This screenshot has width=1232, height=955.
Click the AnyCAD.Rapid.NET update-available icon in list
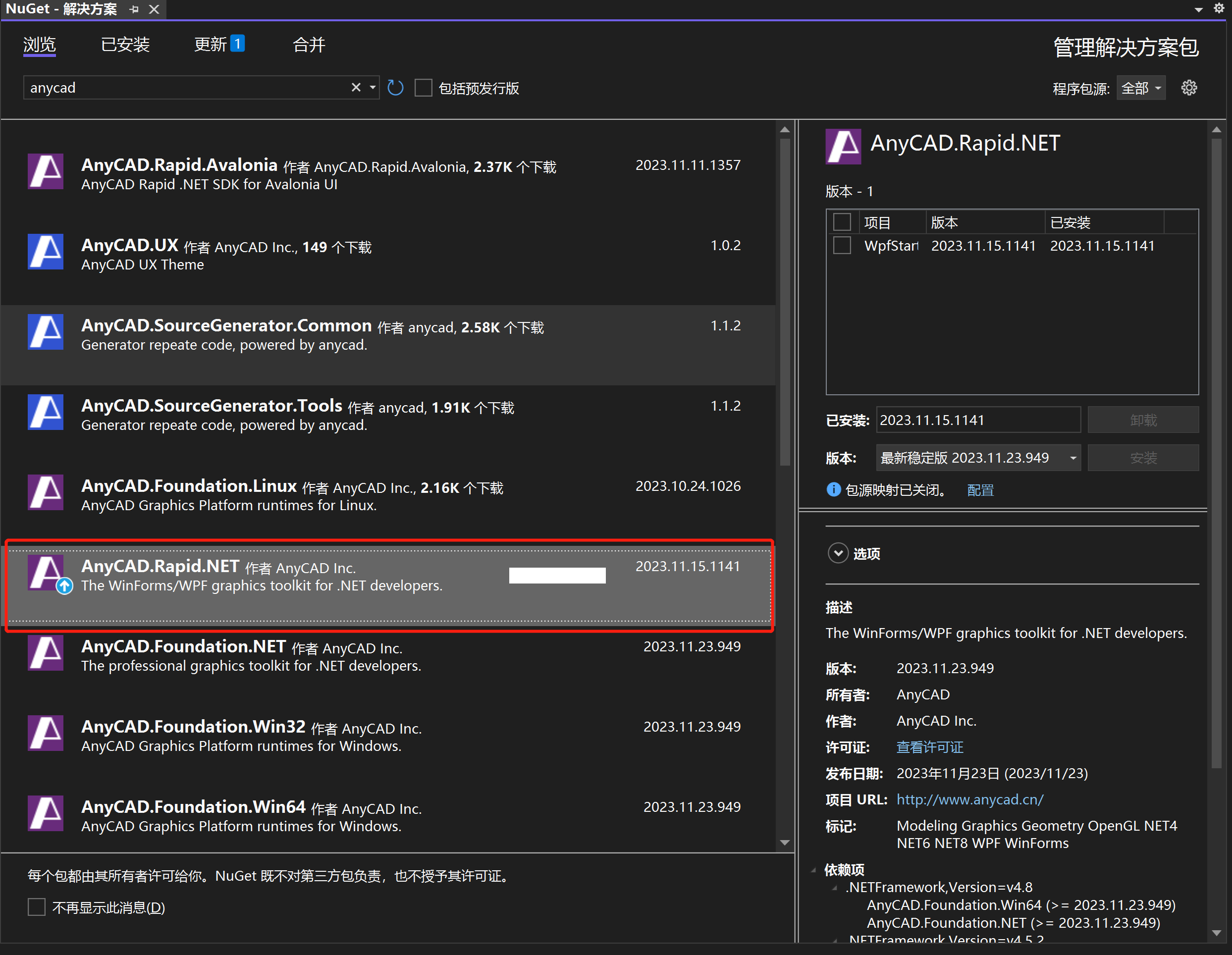[64, 586]
